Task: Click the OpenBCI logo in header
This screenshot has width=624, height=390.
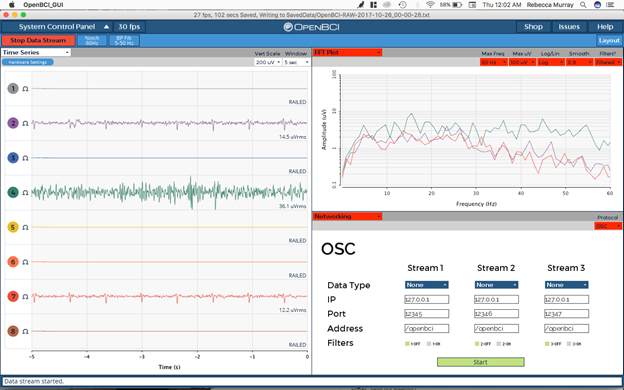Action: 311,27
